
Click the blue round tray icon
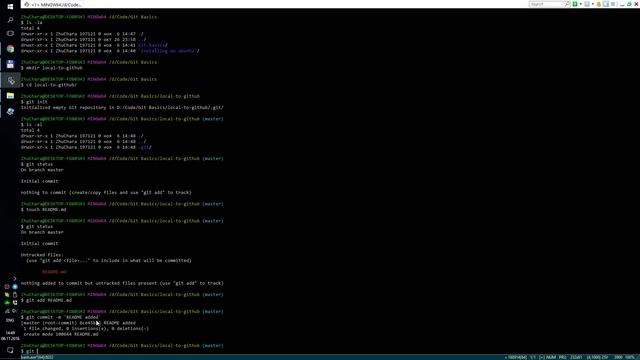point(15,287)
